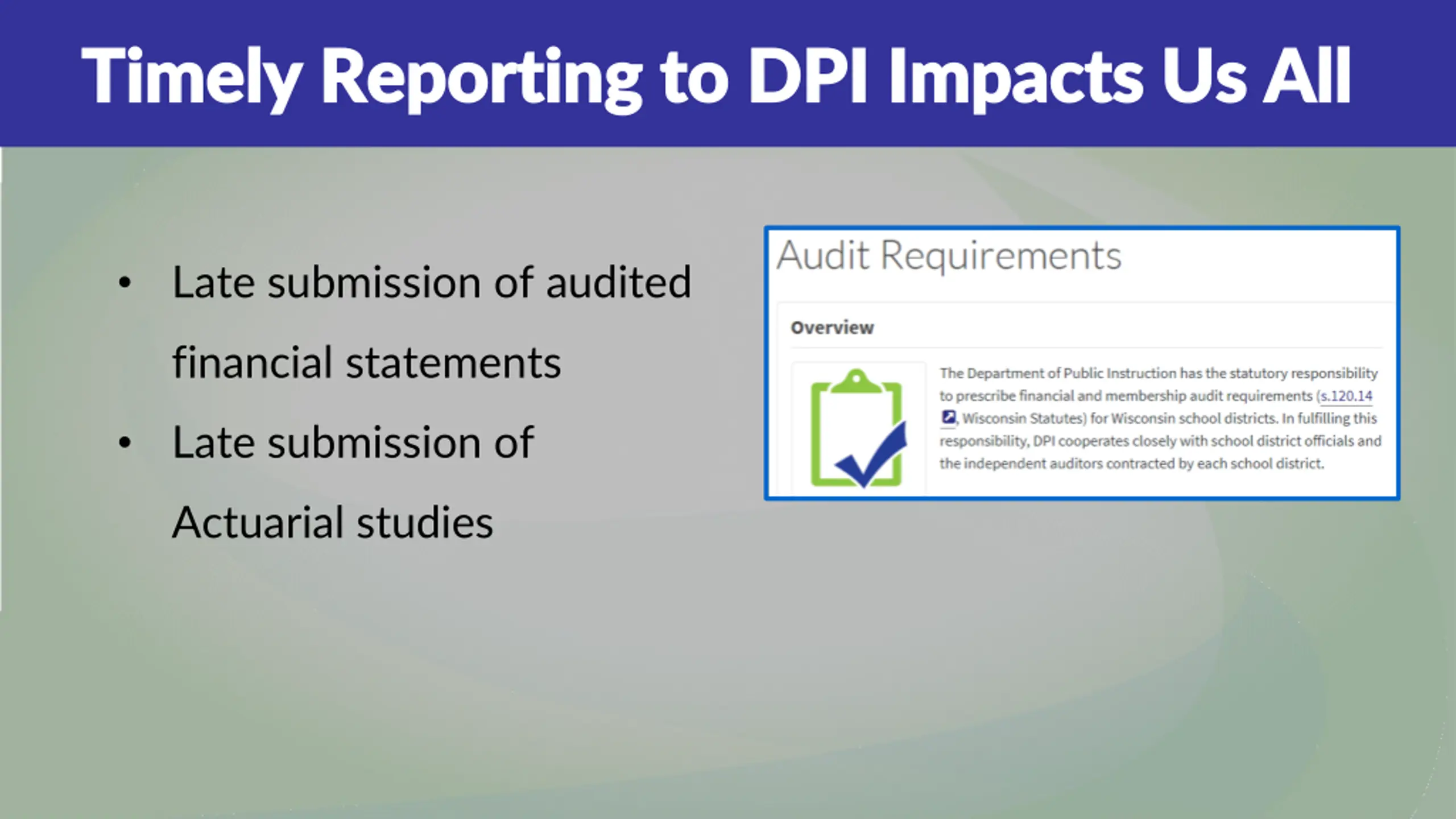Click the green clipboard checkmark icon
This screenshot has width=1456, height=819.
[x=858, y=428]
